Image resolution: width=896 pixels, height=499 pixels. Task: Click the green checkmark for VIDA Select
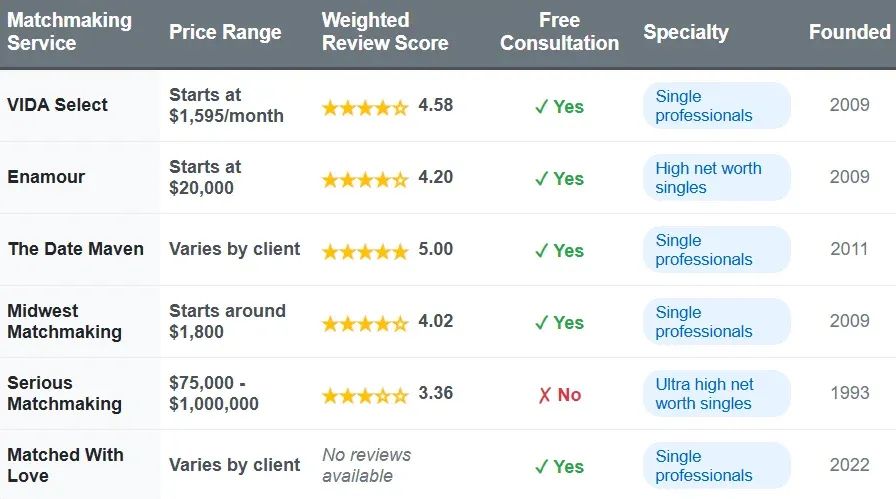(x=541, y=107)
